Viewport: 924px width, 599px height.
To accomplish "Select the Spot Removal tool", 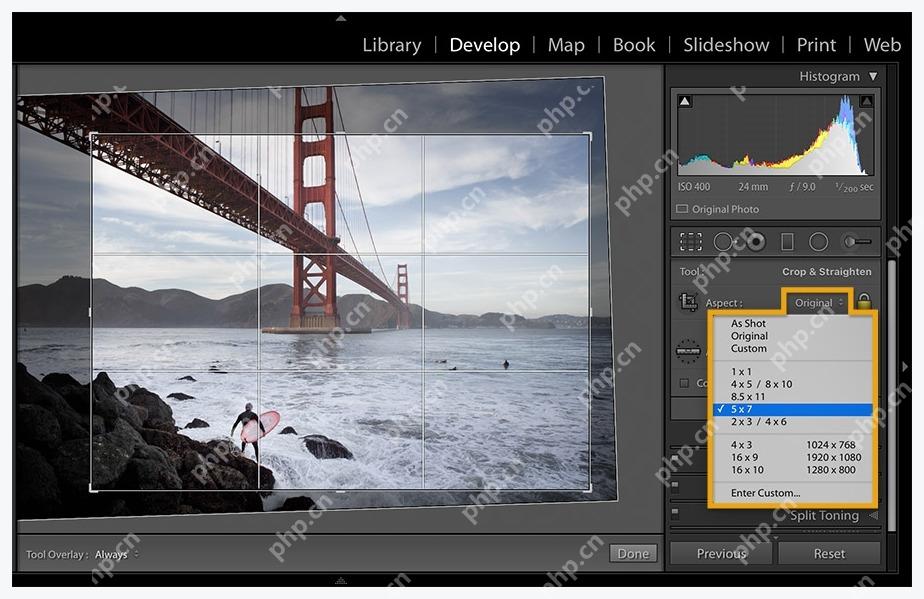I will point(723,242).
